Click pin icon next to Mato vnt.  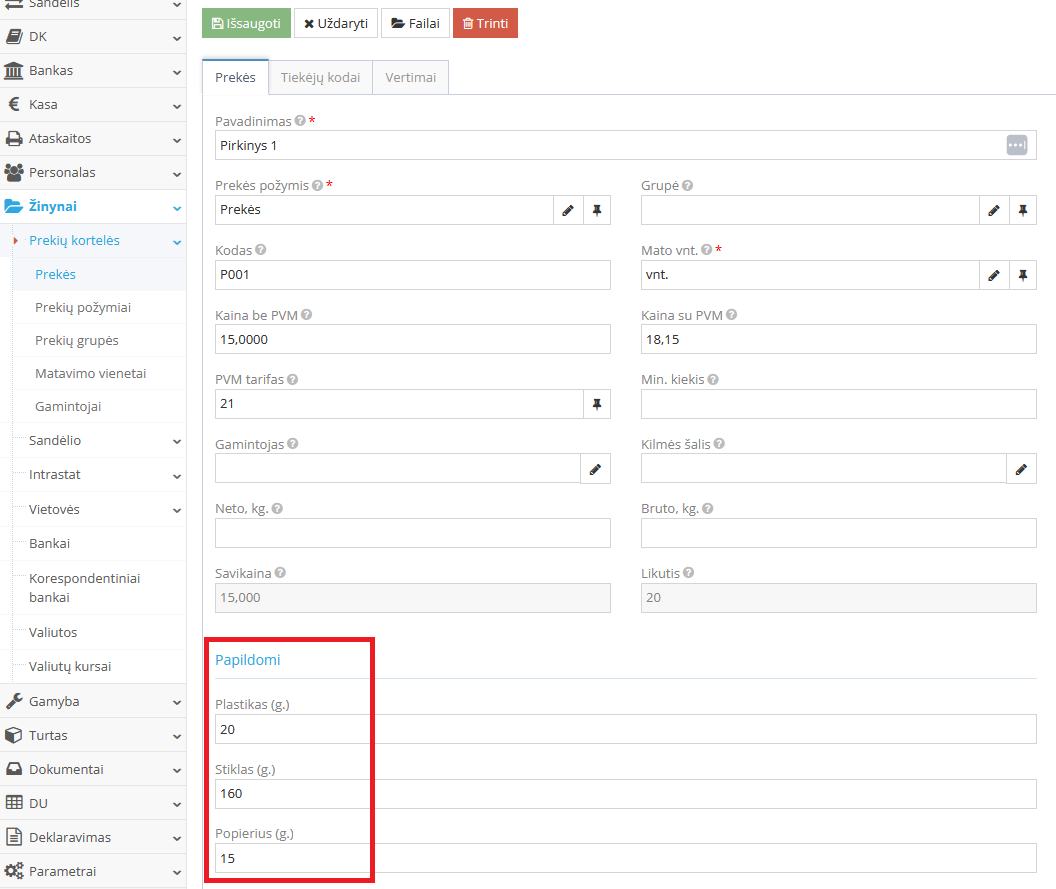(1022, 275)
